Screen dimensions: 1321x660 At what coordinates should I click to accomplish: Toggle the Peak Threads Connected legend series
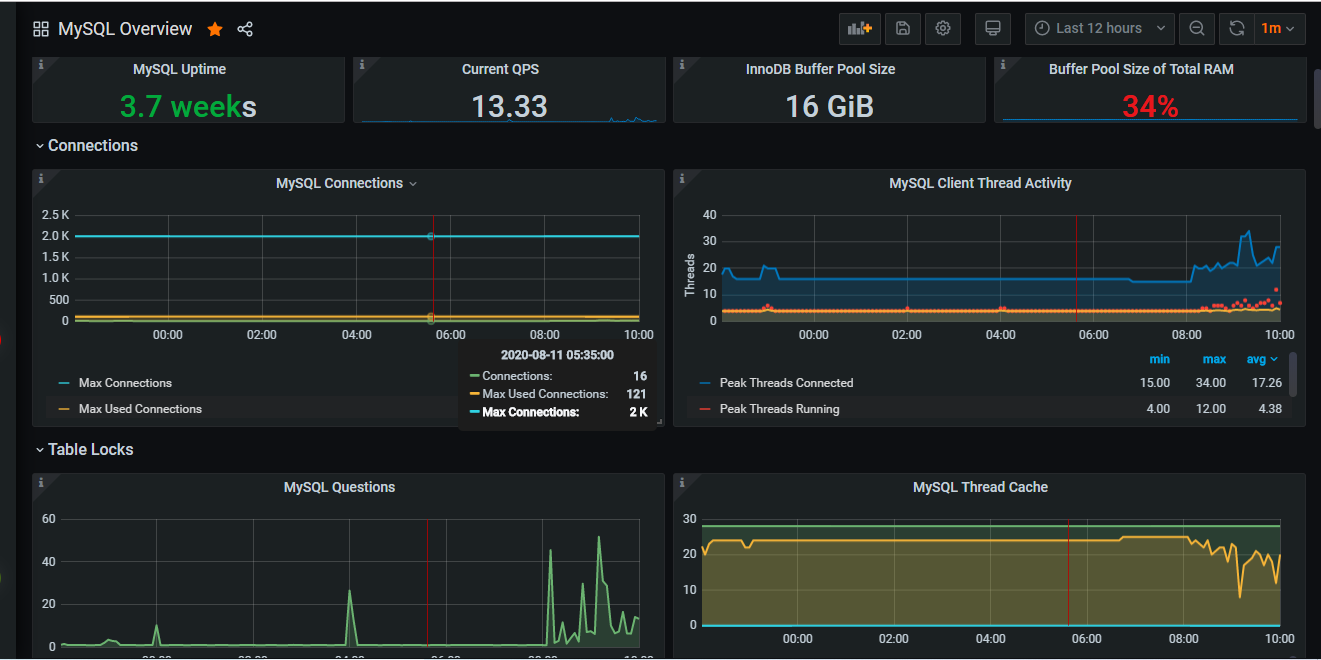pyautogui.click(x=786, y=383)
